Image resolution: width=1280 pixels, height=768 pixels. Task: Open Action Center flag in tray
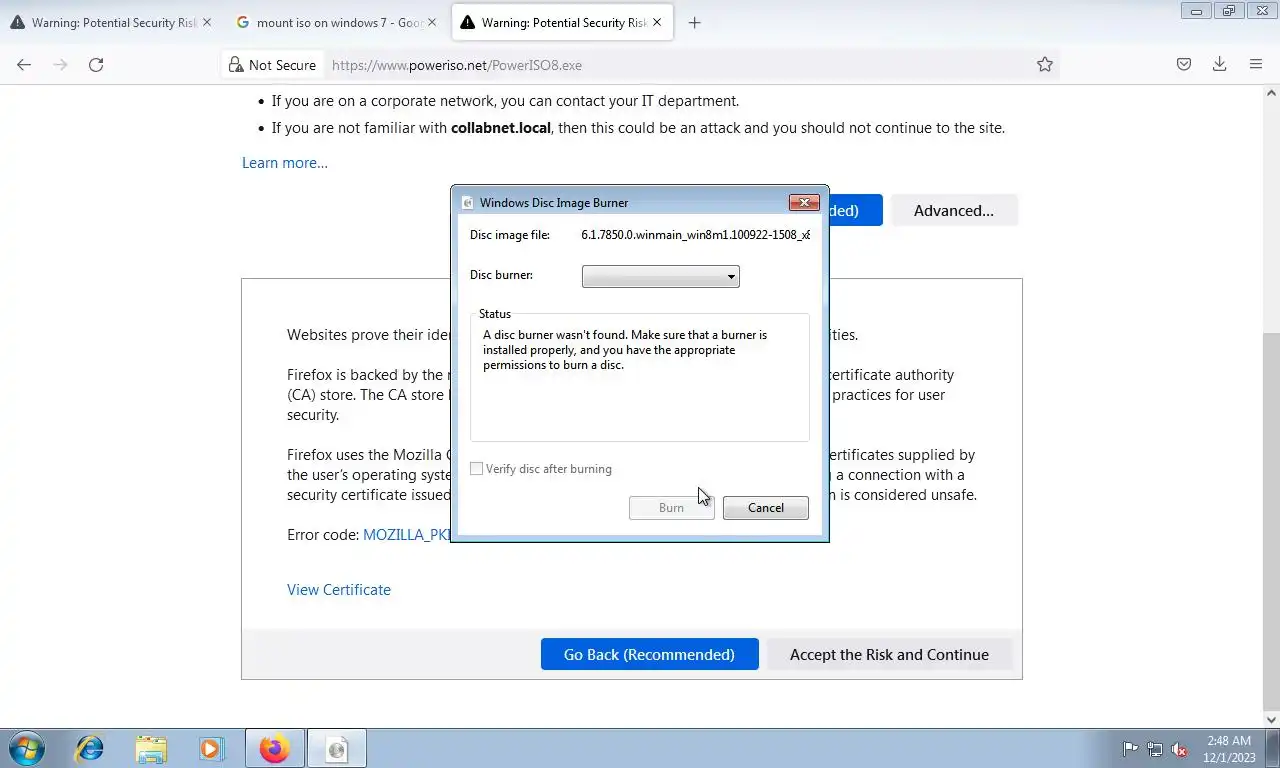point(1131,749)
